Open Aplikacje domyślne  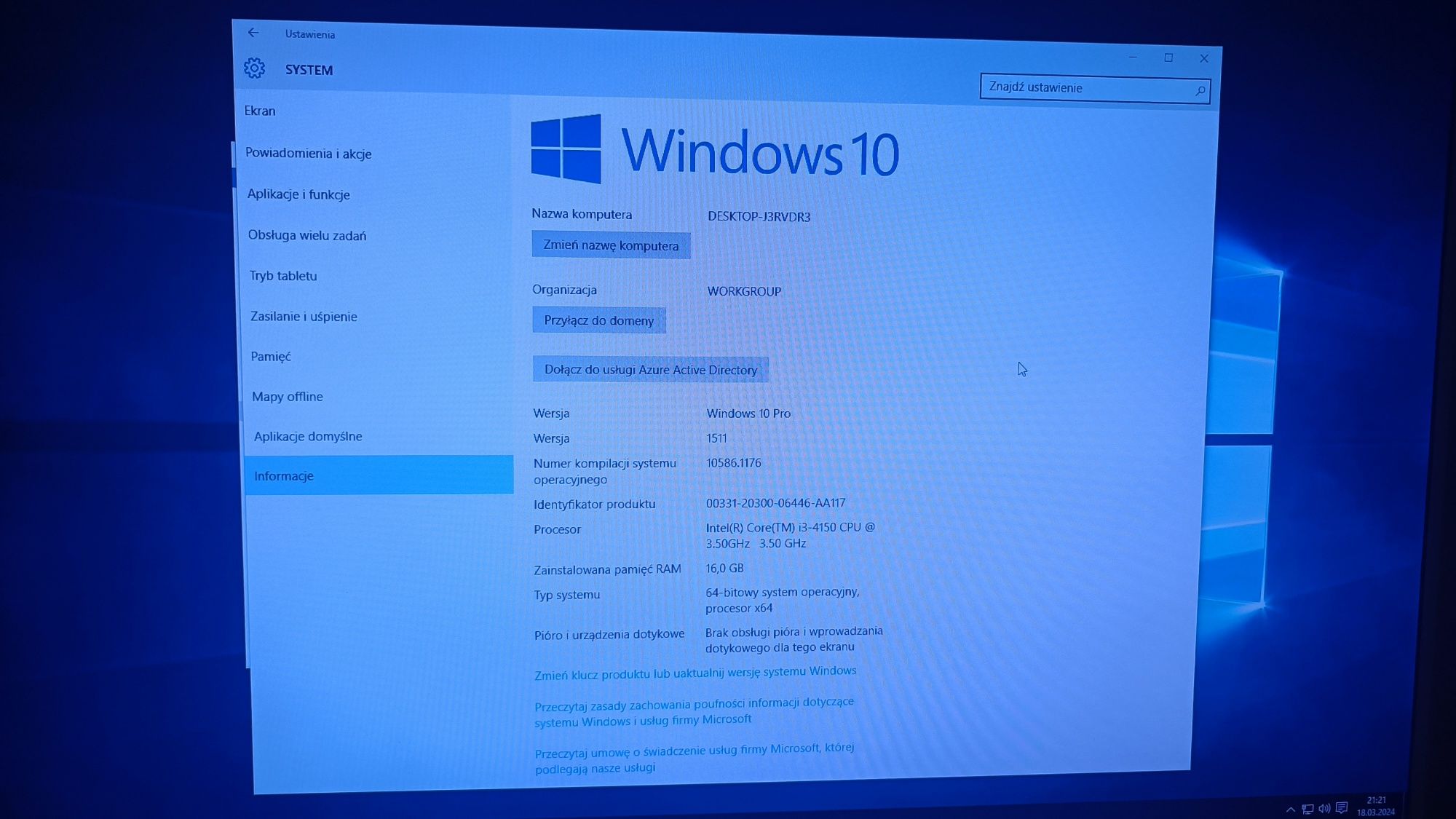(307, 436)
